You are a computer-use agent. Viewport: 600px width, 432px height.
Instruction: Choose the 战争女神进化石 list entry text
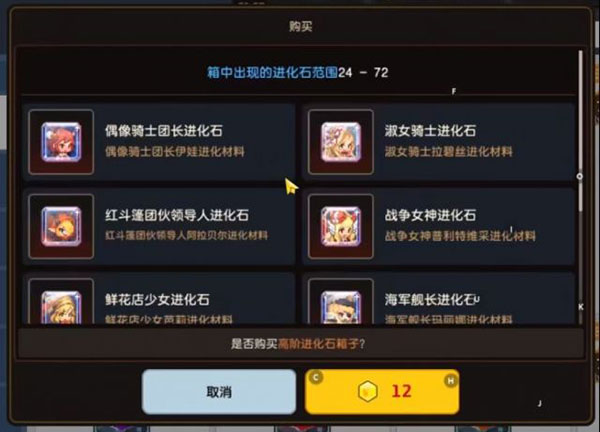(x=430, y=215)
